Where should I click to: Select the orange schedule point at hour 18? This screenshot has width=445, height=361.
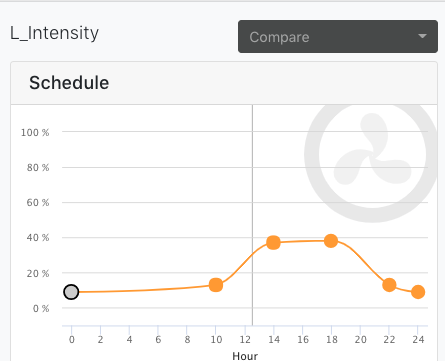331,241
